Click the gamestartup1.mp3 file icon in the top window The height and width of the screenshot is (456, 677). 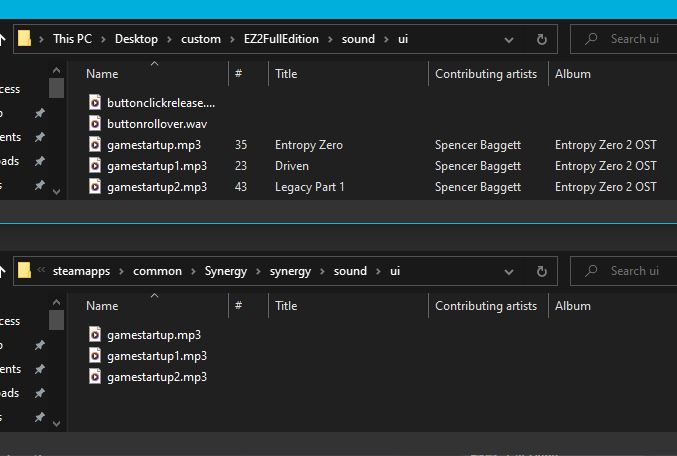click(x=95, y=166)
